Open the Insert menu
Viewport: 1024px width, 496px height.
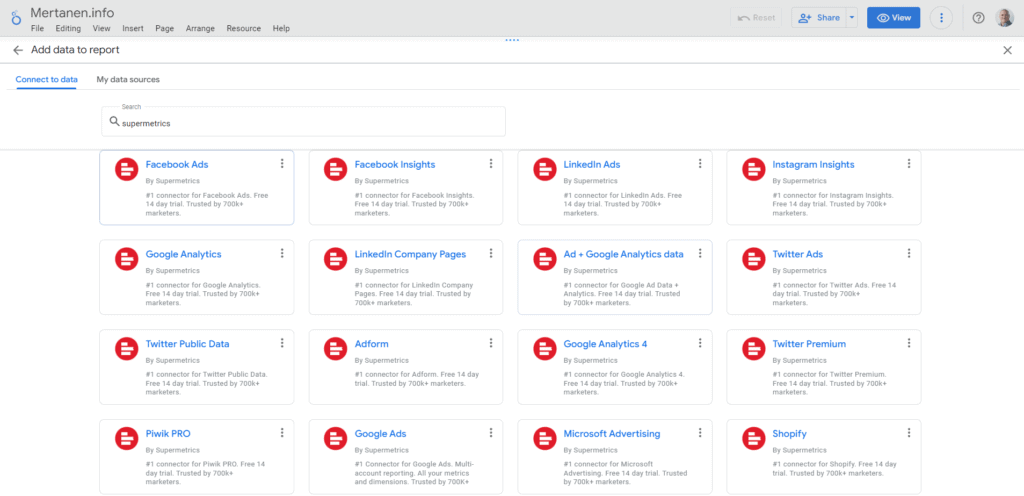coord(133,29)
